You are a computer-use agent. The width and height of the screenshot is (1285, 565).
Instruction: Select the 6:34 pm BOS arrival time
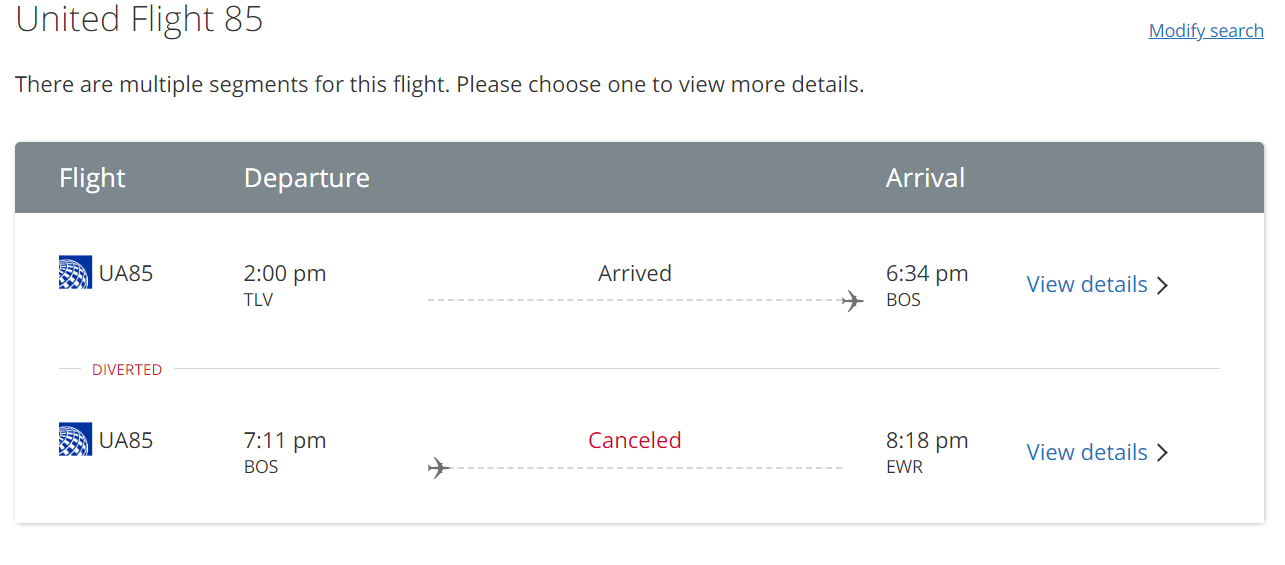click(927, 285)
